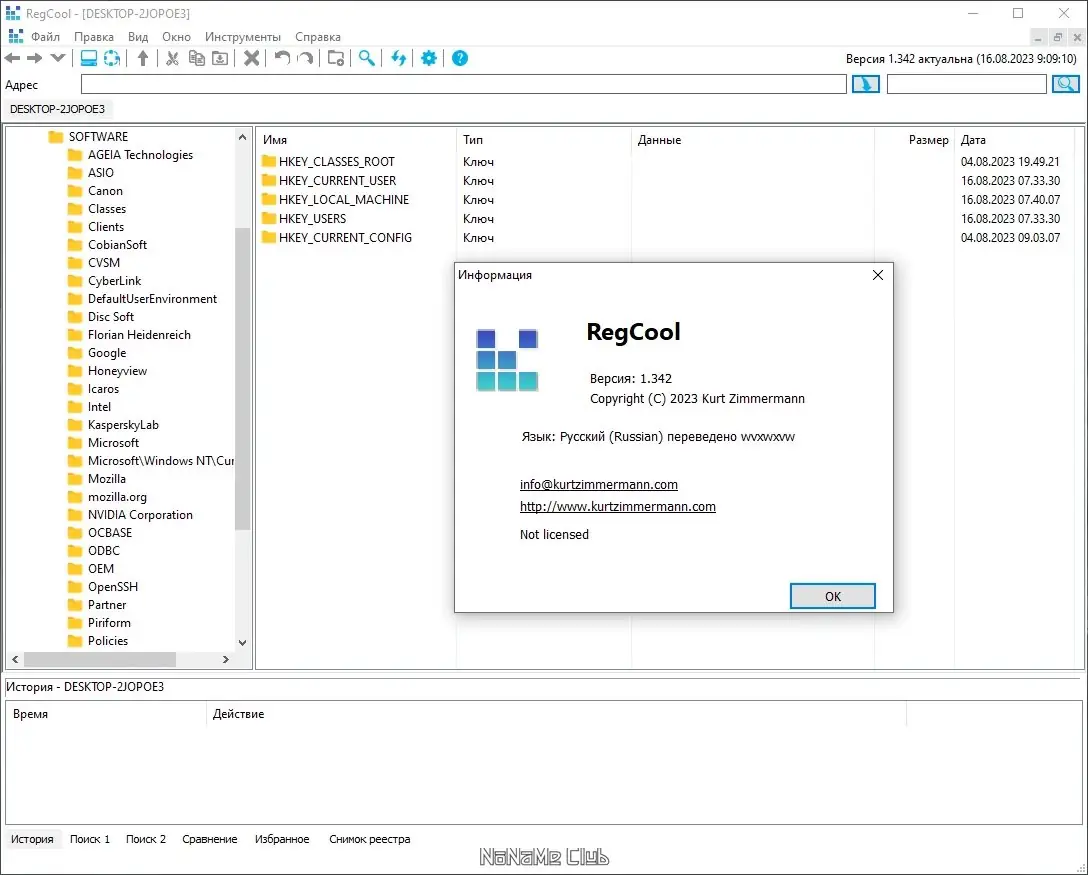
Task: Switch to the Снимок реестра tab
Action: [370, 839]
